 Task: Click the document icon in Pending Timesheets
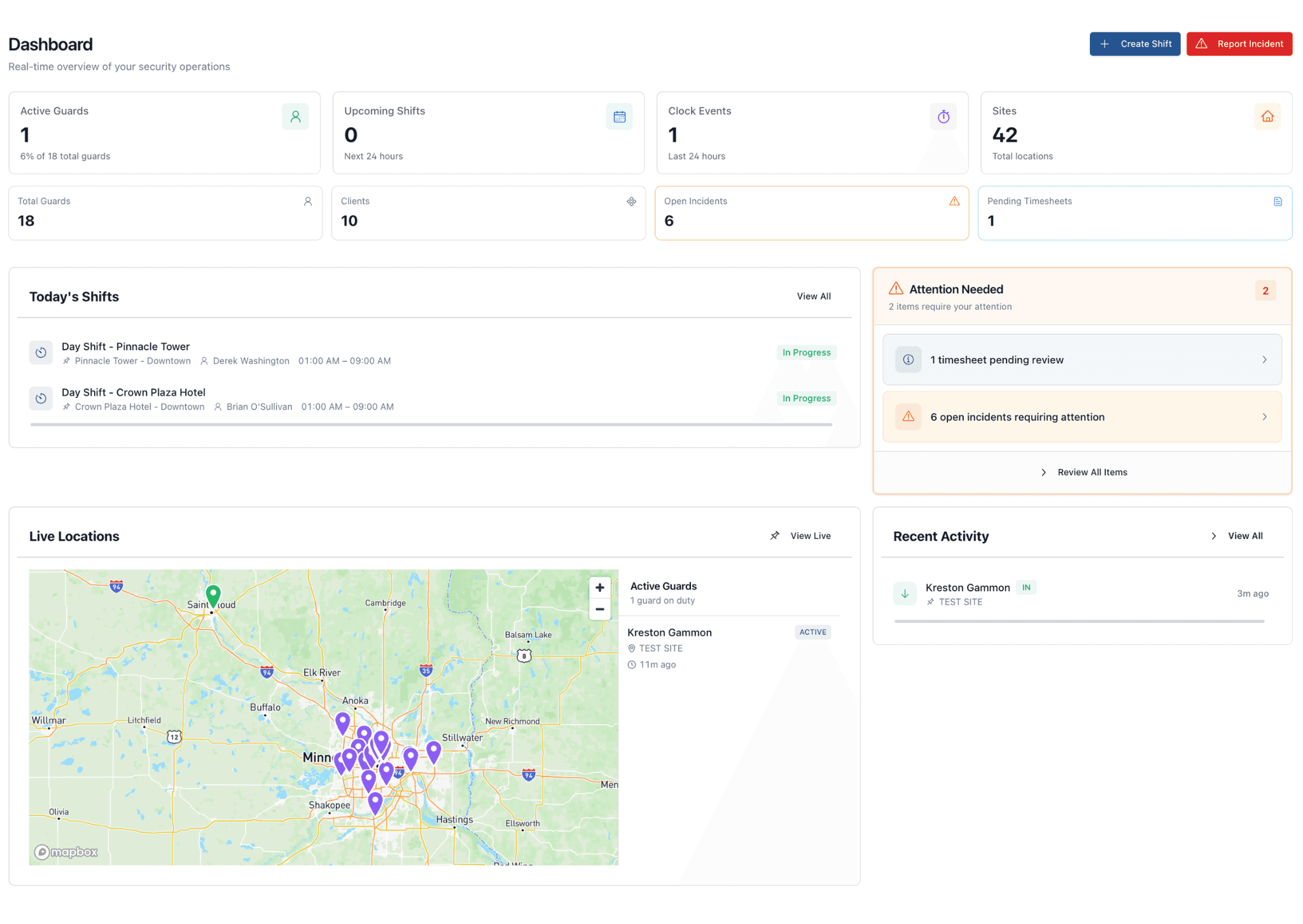tap(1278, 202)
